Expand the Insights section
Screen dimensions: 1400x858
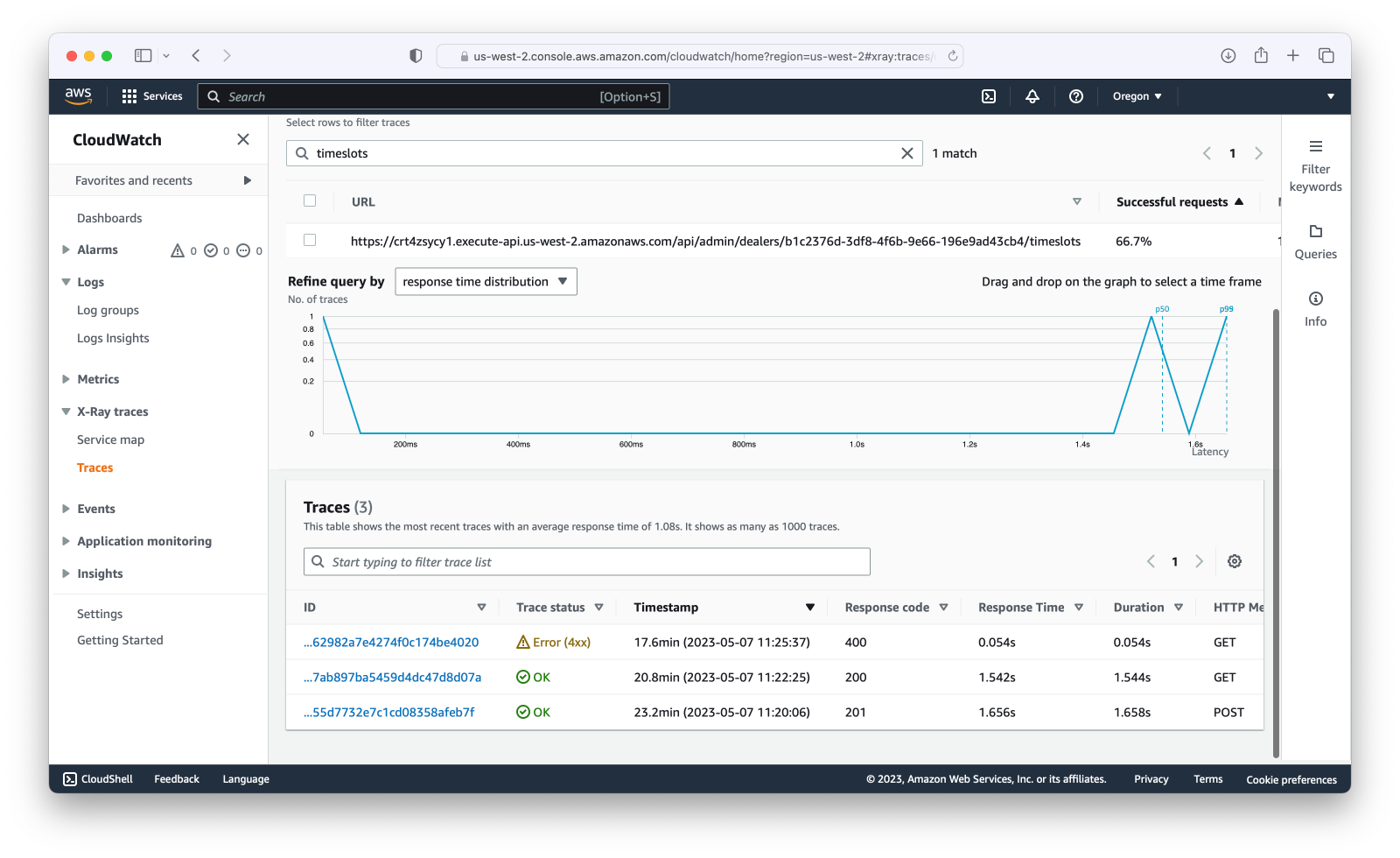pos(66,573)
